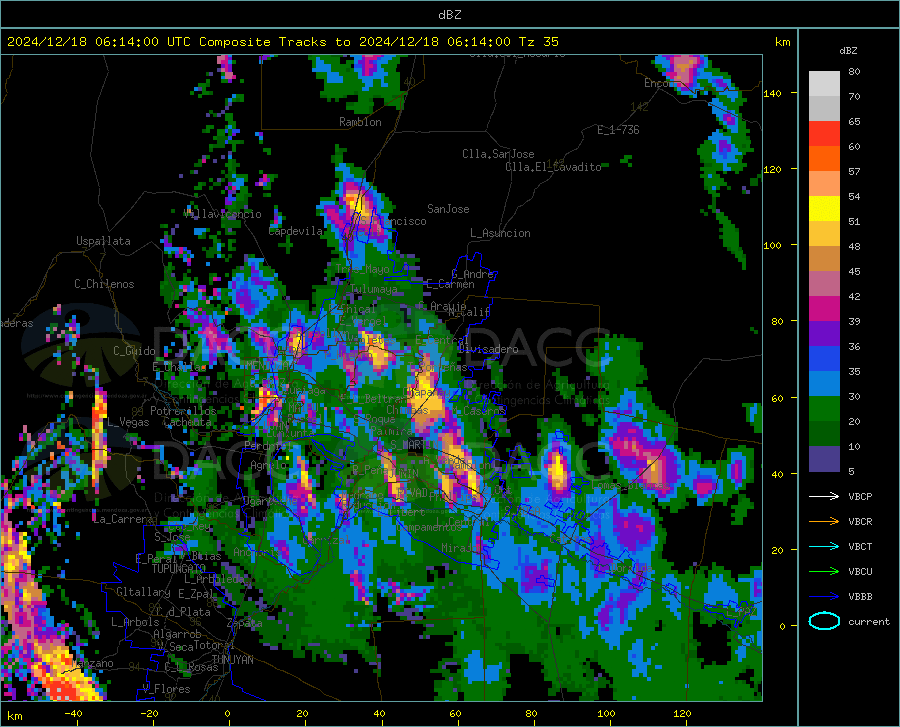
Task: Click the TUNUYAN place label
Action: pyautogui.click(x=232, y=659)
